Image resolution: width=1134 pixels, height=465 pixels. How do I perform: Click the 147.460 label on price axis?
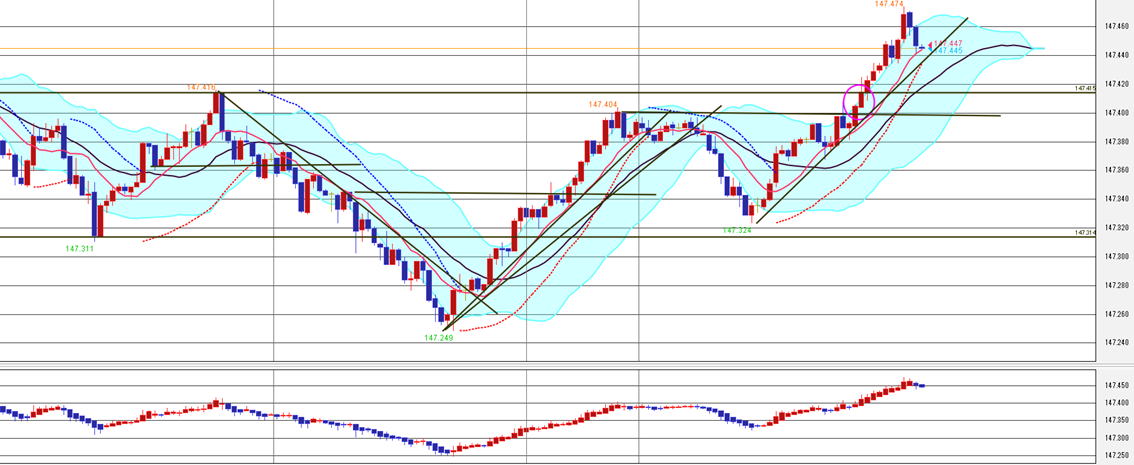click(x=1117, y=27)
